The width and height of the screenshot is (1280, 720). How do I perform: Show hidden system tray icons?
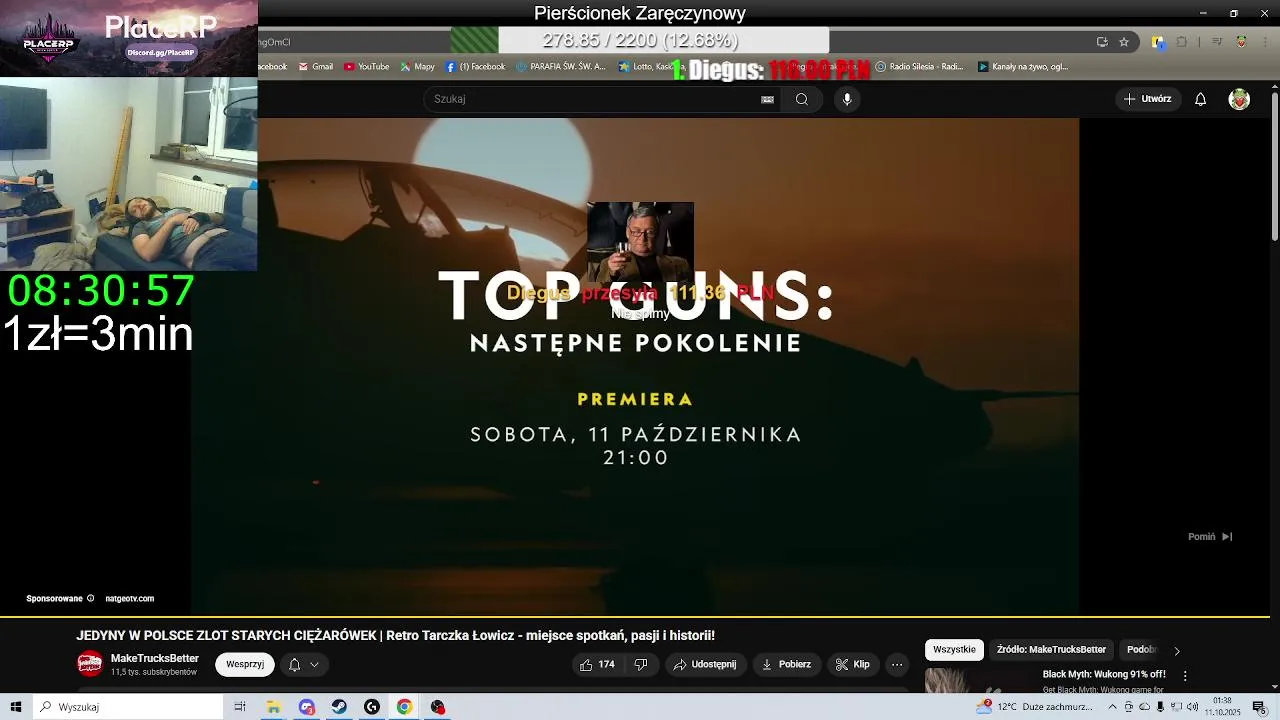pyautogui.click(x=1113, y=707)
